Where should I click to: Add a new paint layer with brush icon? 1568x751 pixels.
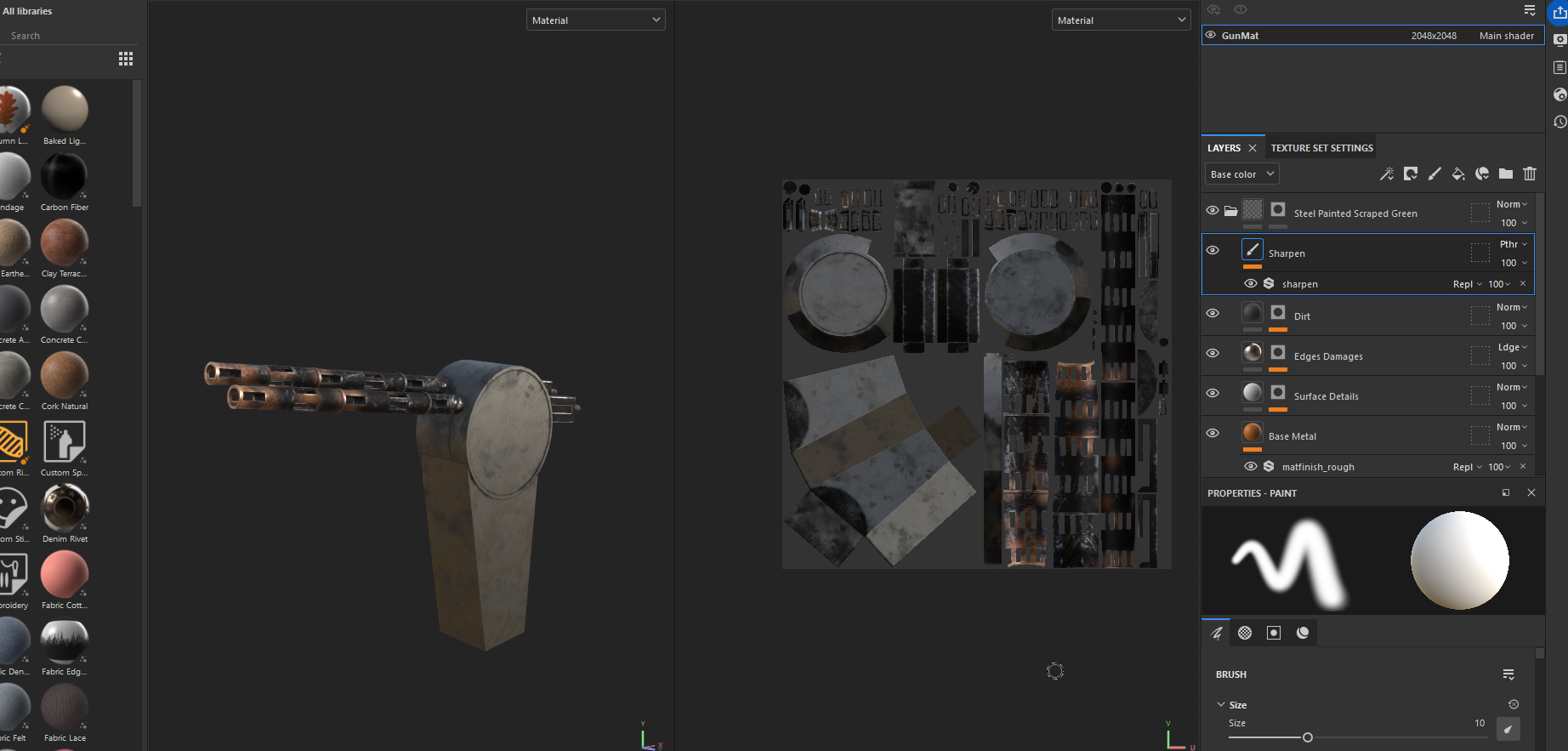[1434, 174]
